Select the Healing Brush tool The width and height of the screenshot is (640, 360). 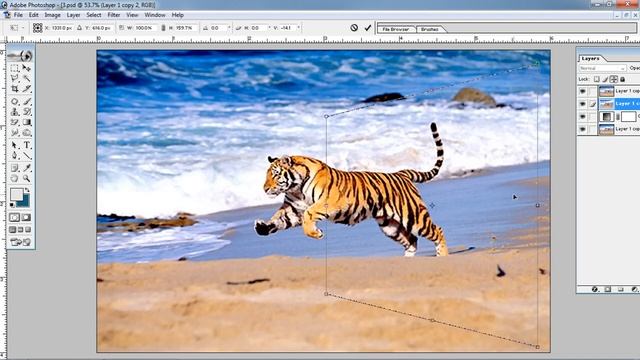click(15, 101)
